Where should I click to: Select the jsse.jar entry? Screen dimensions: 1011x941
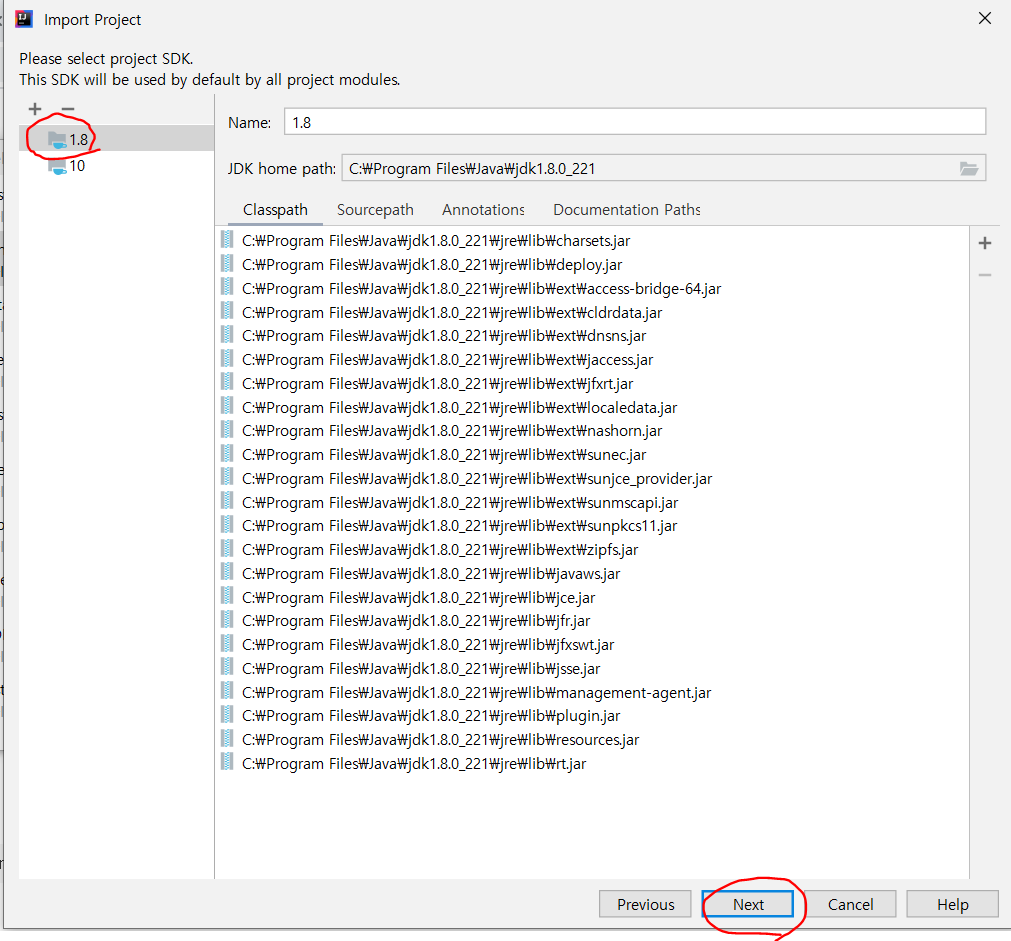coord(592,668)
